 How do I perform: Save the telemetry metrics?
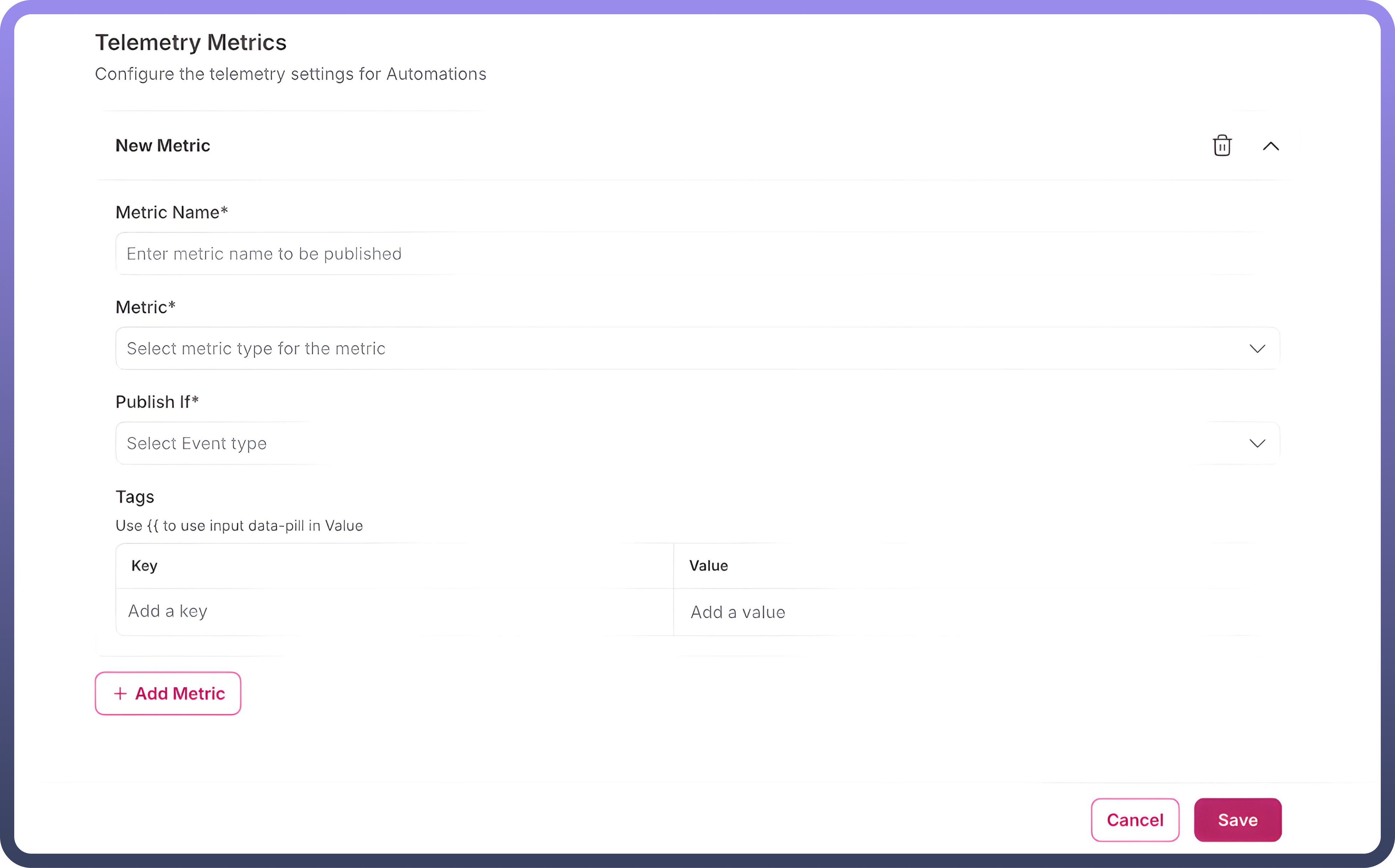1238,820
